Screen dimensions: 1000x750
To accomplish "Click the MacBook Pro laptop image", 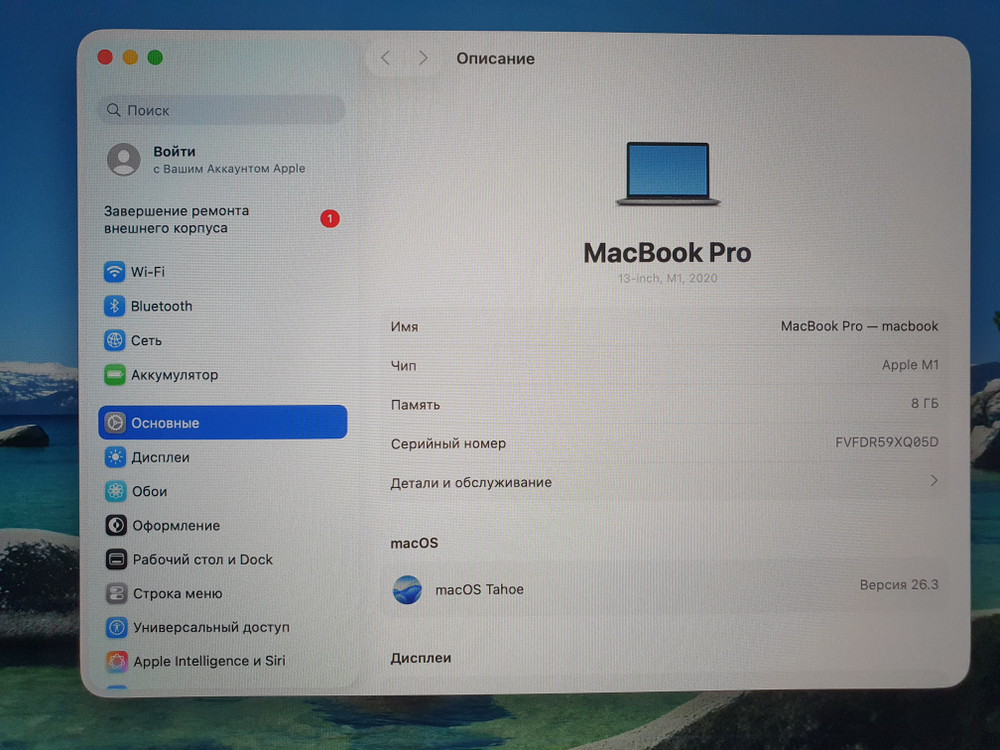I will (668, 173).
